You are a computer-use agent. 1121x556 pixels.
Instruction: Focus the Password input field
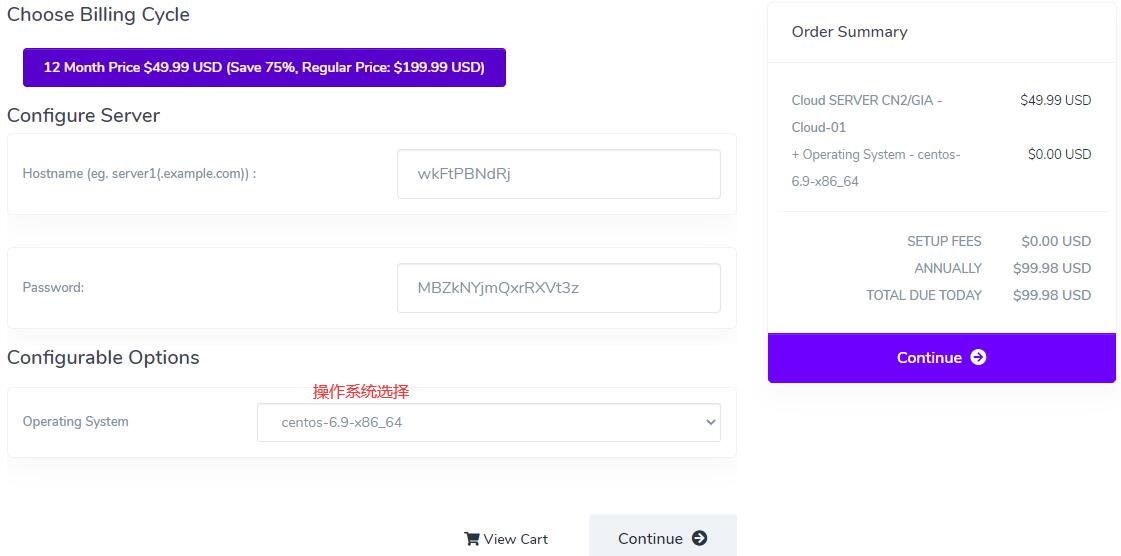pyautogui.click(x=559, y=288)
